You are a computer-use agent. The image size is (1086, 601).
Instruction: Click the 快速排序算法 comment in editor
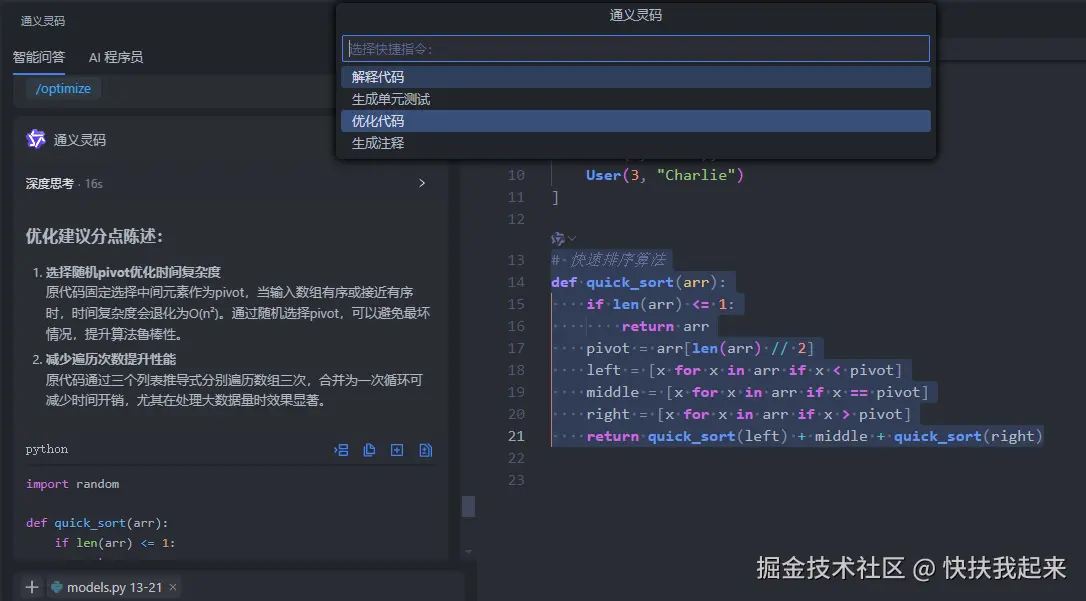[x=609, y=260]
